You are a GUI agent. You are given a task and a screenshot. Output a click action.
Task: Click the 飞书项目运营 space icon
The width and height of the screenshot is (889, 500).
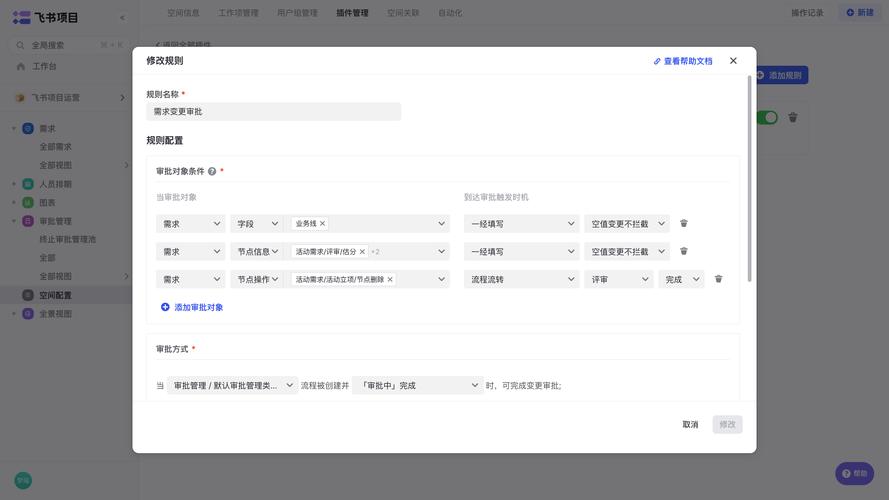coord(20,98)
